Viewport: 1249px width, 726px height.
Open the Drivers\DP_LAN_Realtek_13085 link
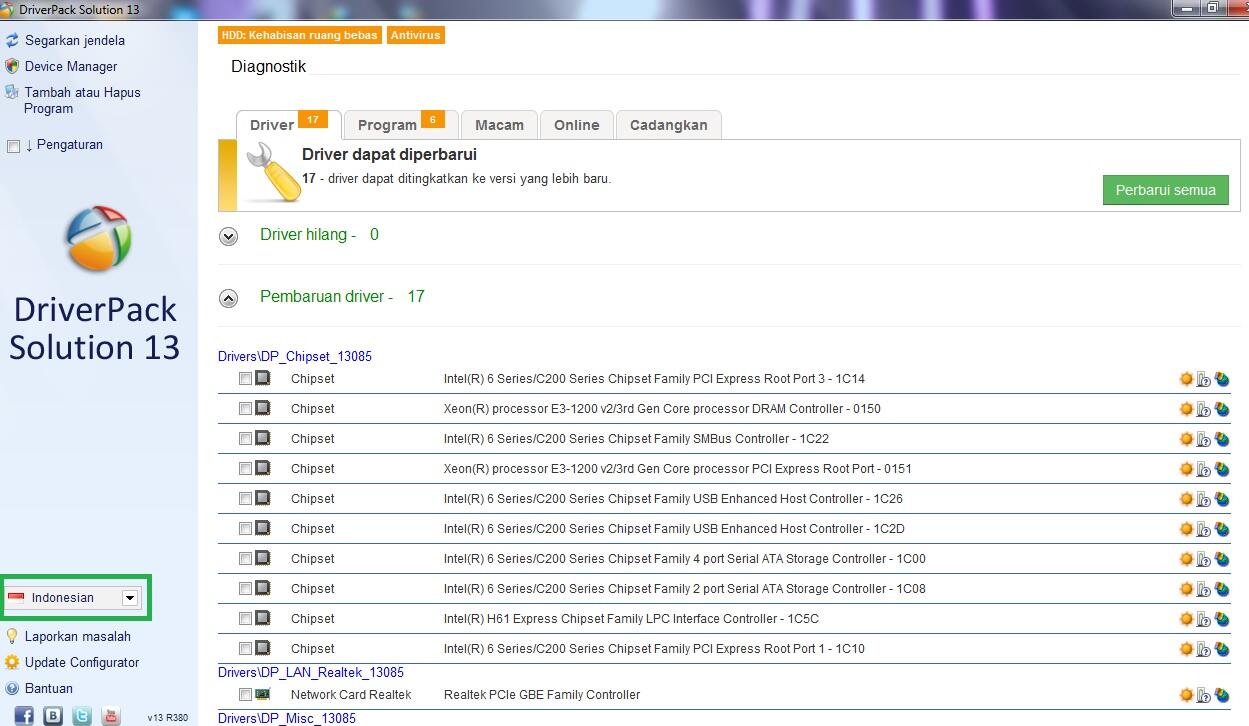pyautogui.click(x=311, y=672)
